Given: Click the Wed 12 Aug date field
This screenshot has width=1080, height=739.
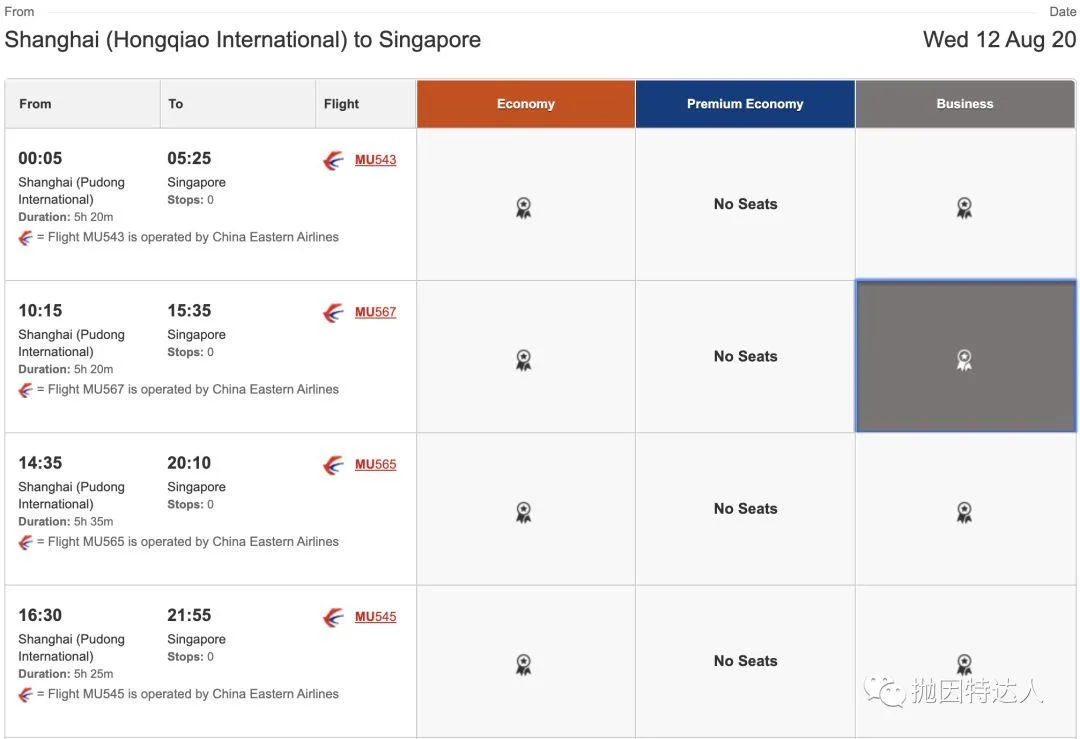Looking at the screenshot, I should pos(999,38).
